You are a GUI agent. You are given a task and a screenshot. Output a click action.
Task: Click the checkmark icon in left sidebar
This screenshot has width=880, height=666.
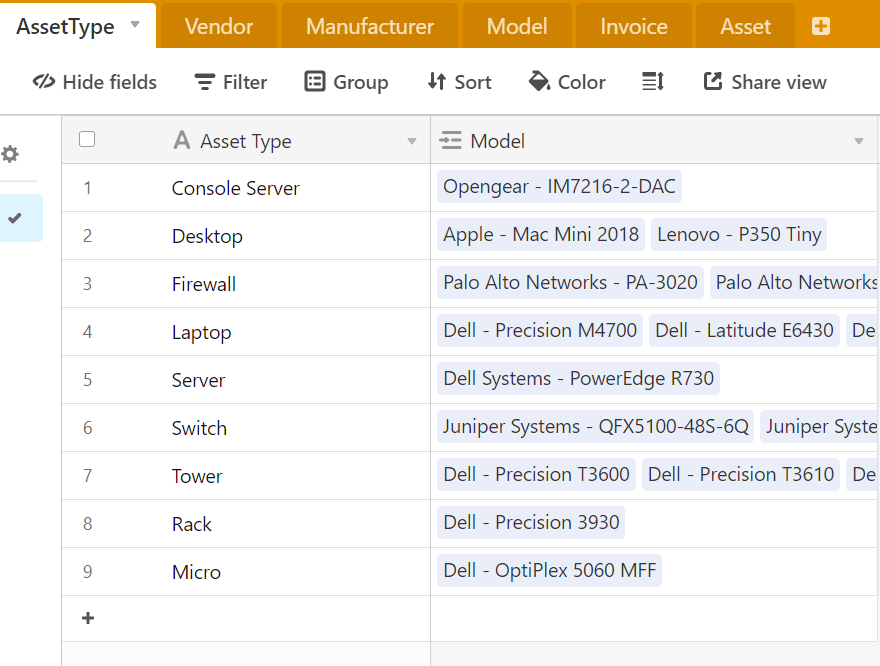(x=15, y=218)
